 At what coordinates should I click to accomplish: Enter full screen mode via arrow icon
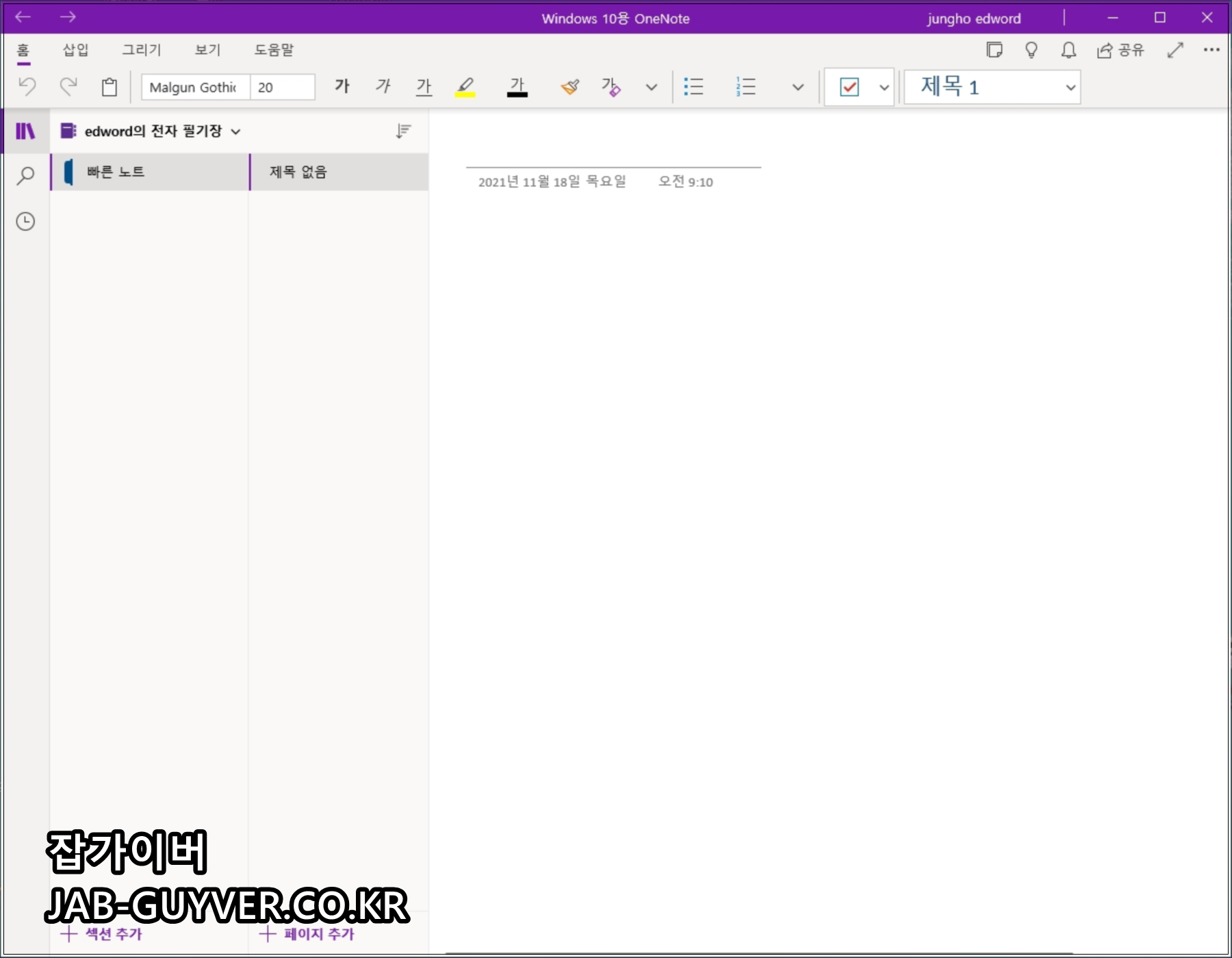coord(1175,50)
